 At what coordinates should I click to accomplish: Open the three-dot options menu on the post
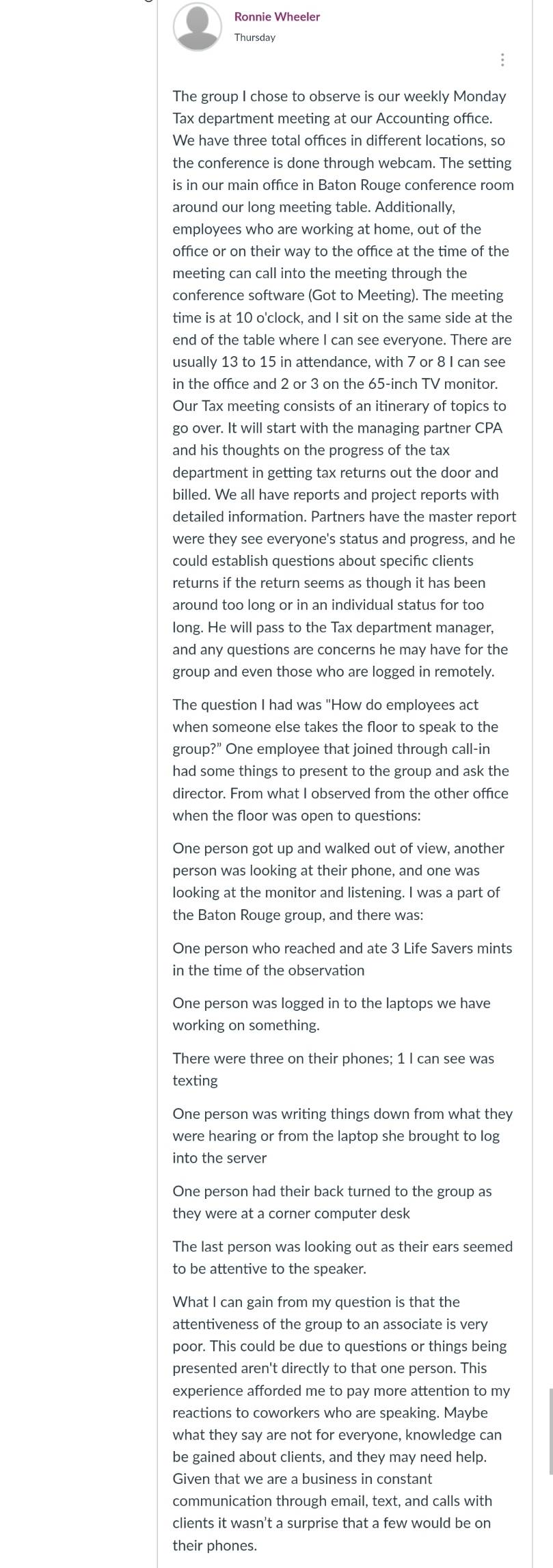pos(502,59)
